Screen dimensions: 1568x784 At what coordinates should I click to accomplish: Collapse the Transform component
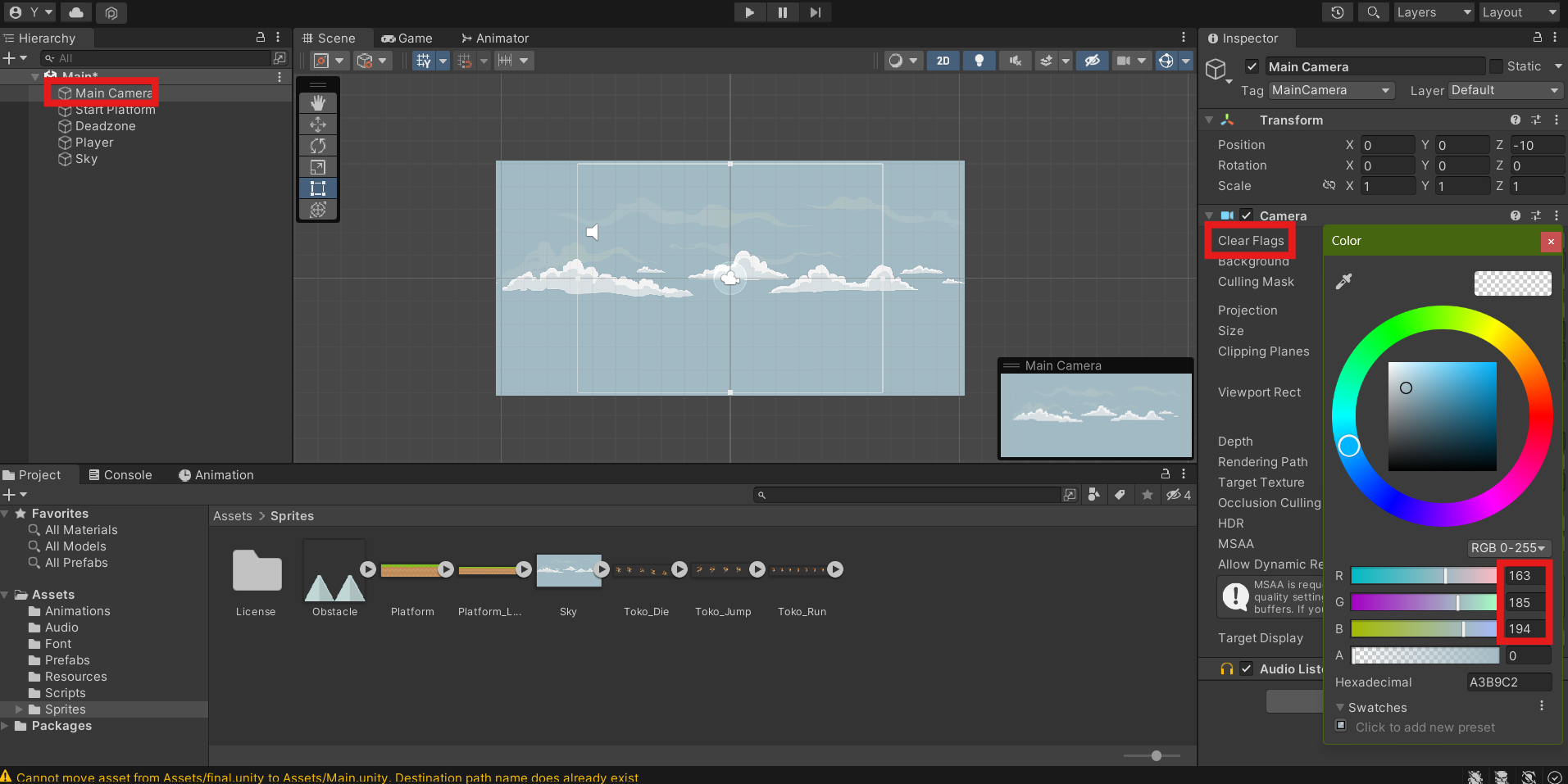1209,120
